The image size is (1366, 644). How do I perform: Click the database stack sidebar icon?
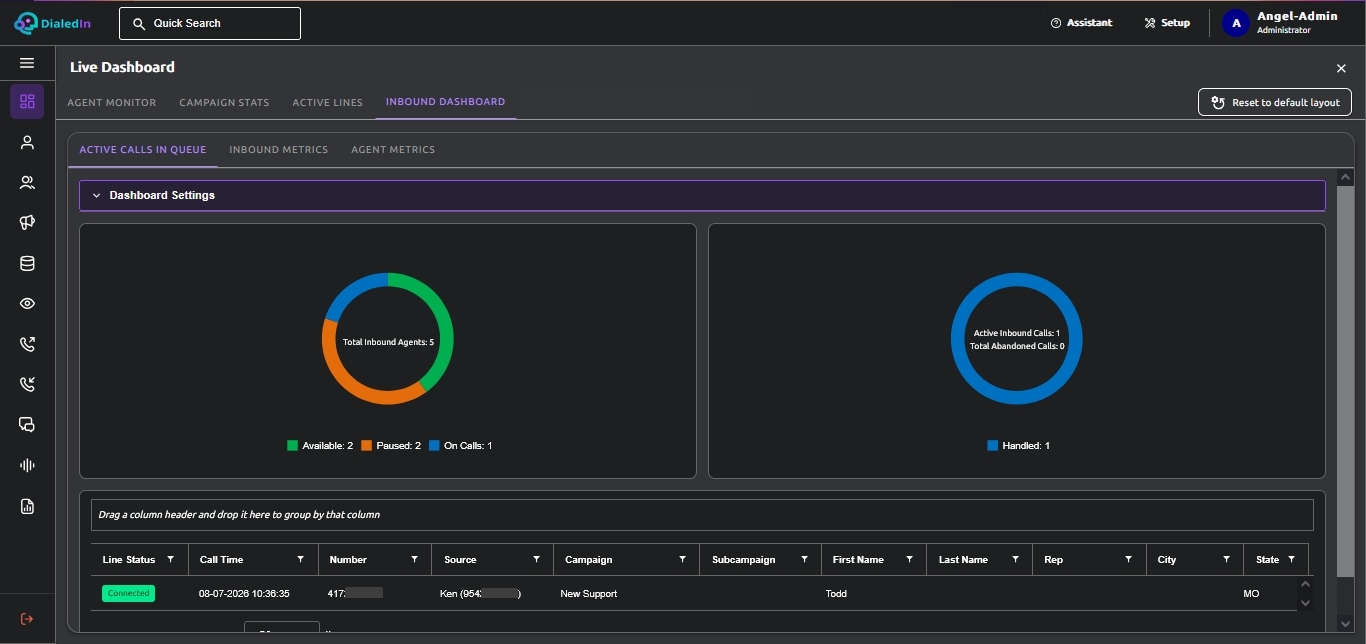pos(27,264)
